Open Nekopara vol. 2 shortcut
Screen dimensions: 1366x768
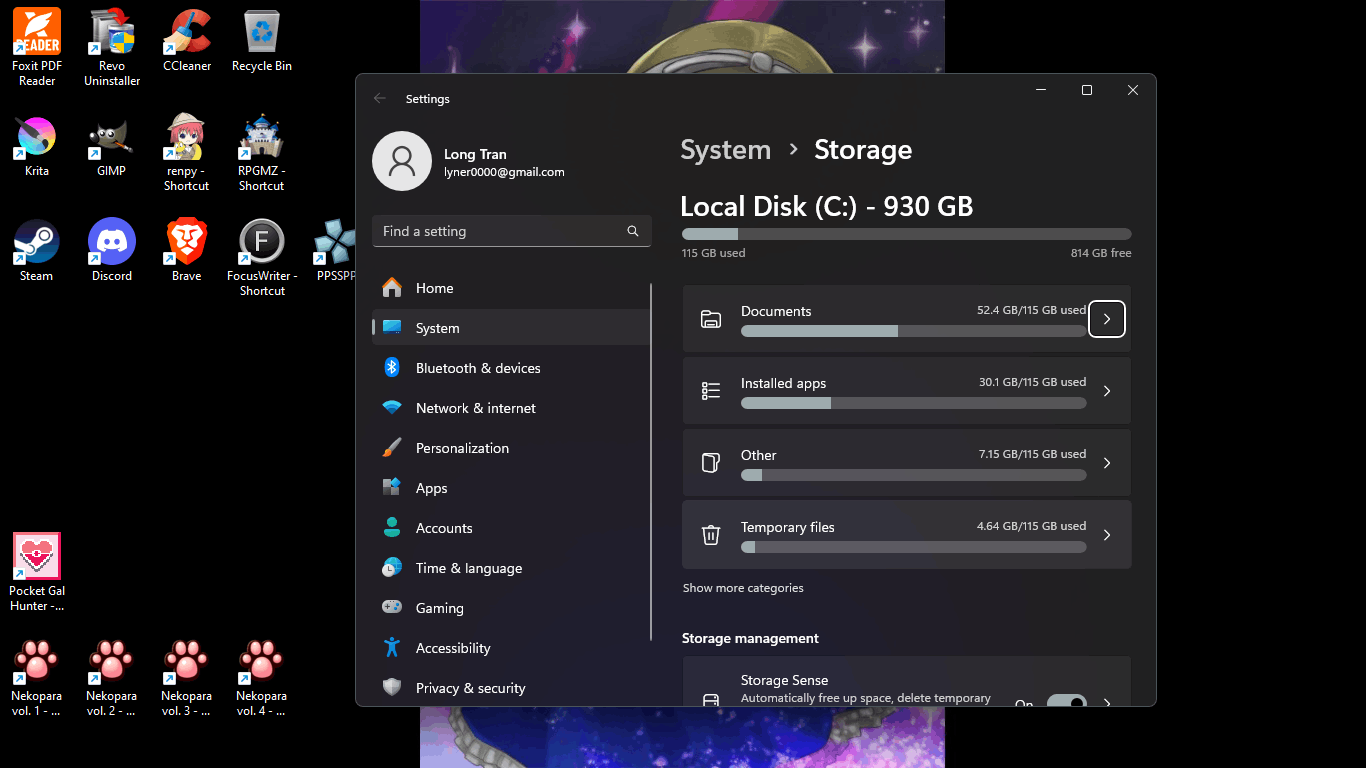[112, 679]
